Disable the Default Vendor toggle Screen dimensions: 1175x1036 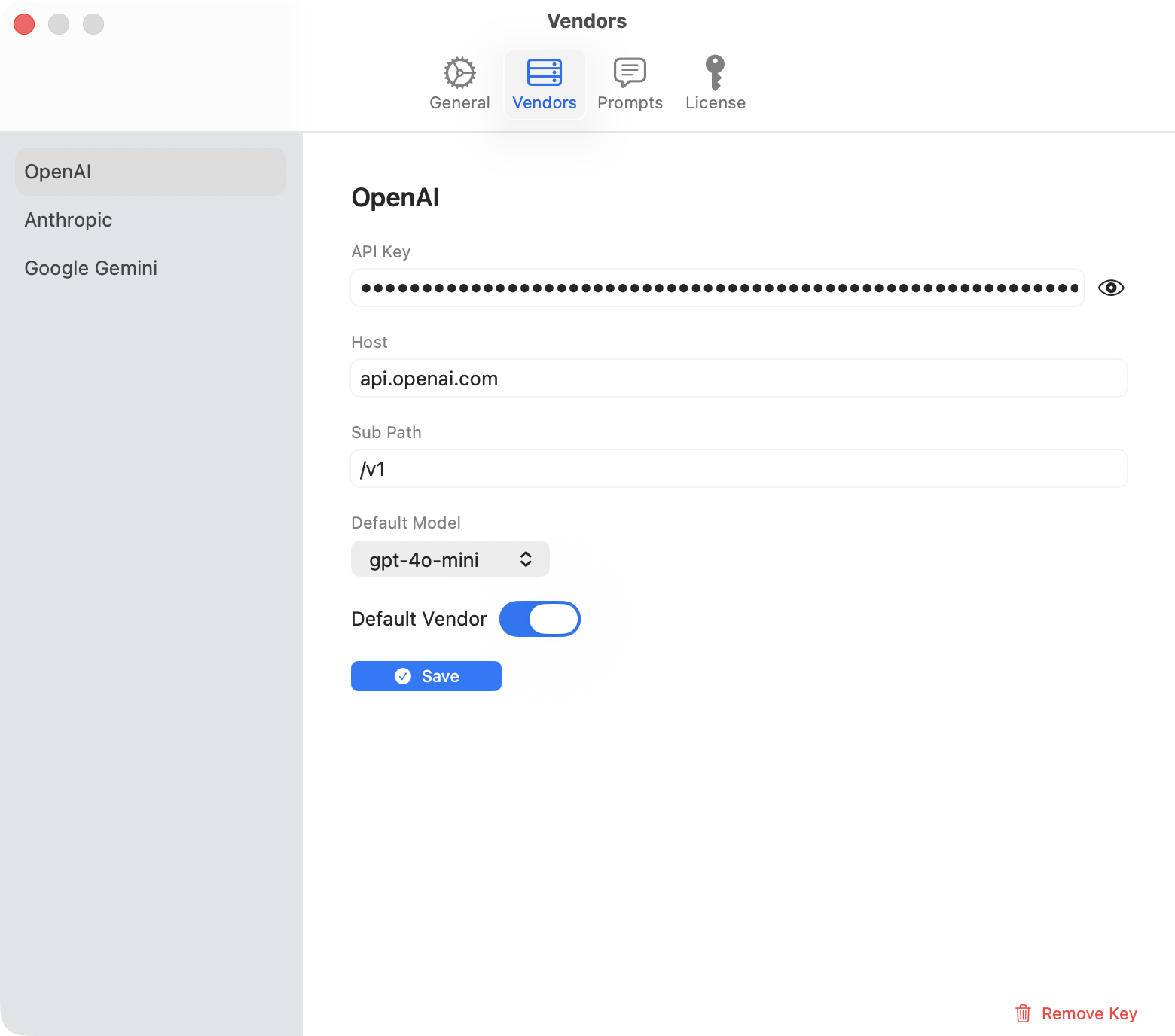(x=540, y=618)
